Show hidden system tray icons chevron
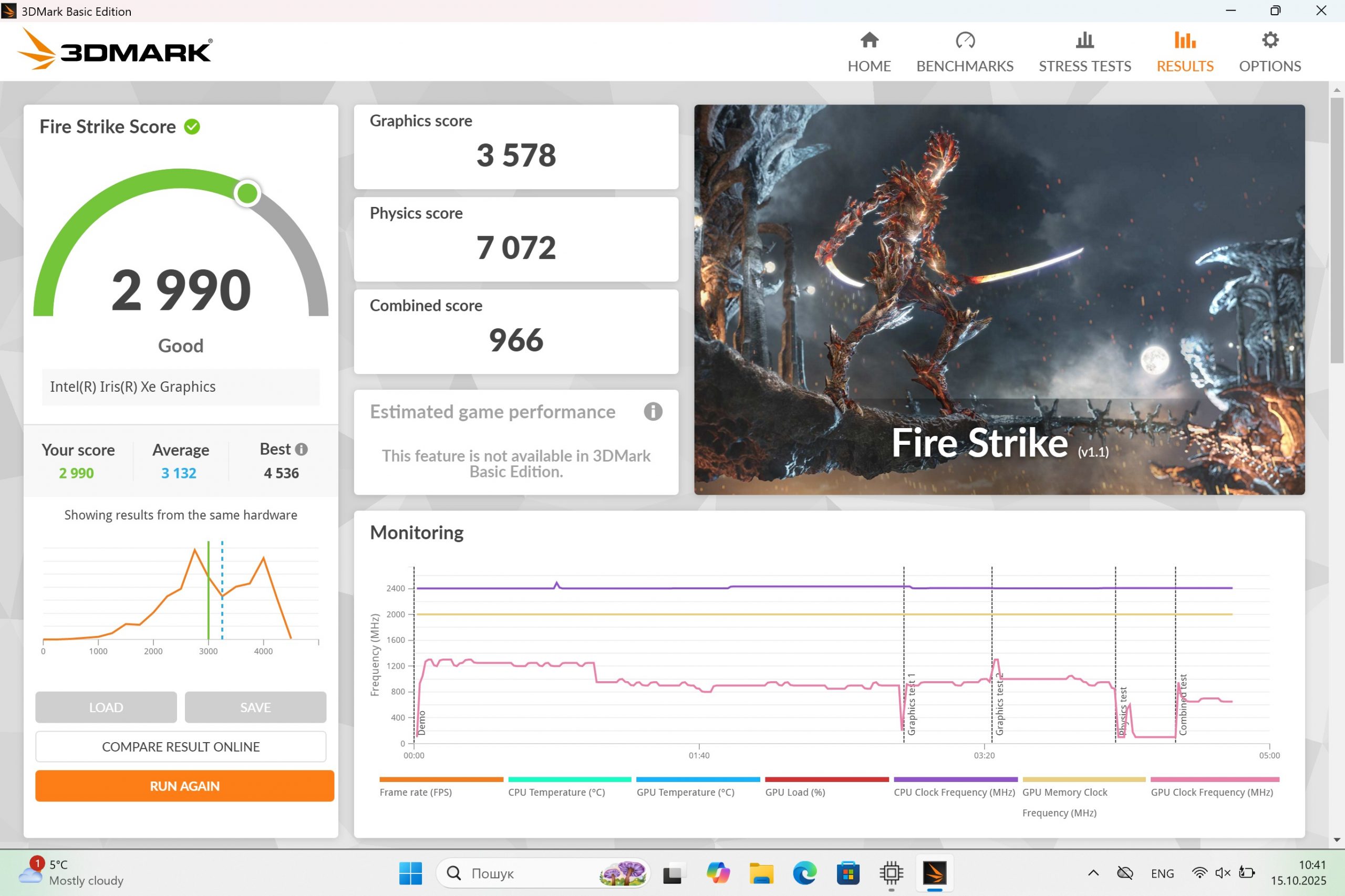This screenshot has height=896, width=1345. (1093, 873)
